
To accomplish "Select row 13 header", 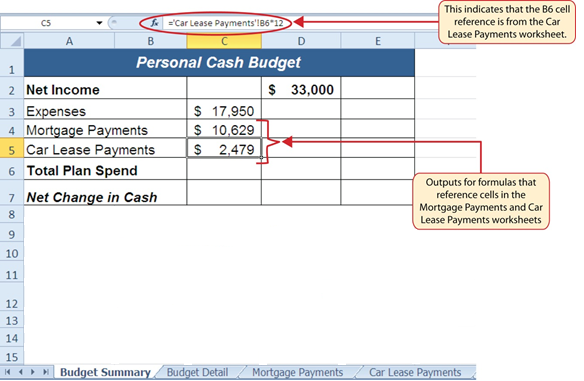I will (12, 320).
